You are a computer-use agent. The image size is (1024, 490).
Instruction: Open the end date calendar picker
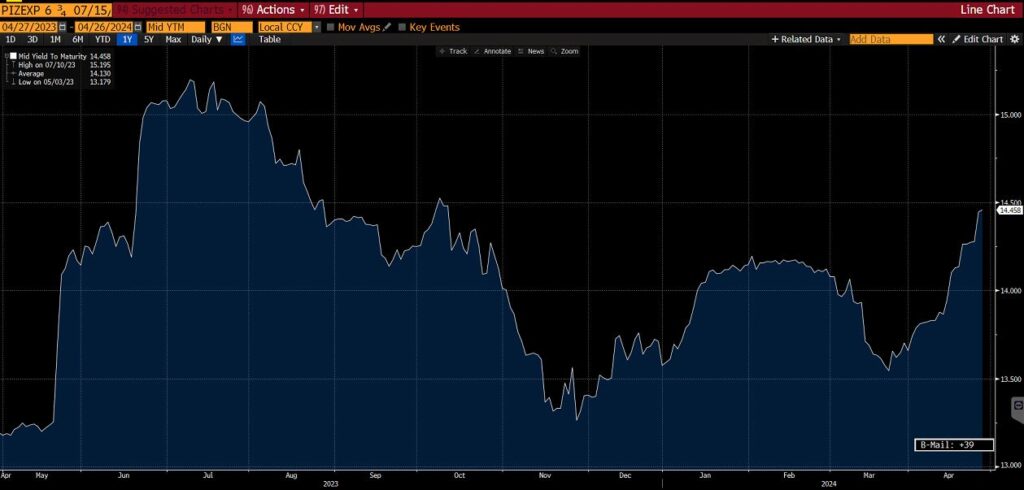(x=134, y=26)
